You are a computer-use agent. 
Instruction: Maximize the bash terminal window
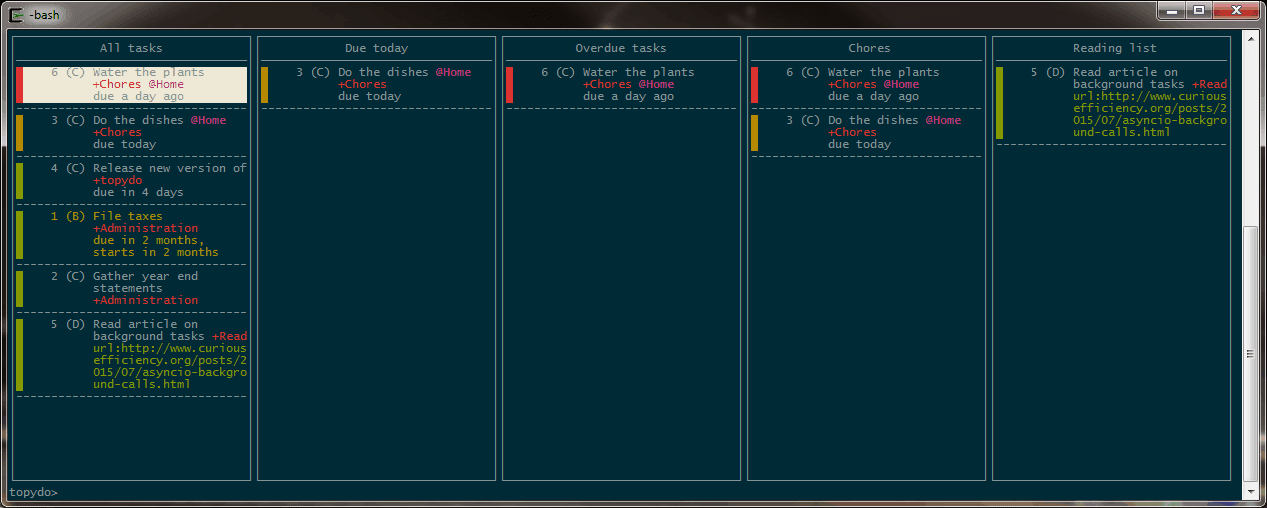(x=1199, y=9)
